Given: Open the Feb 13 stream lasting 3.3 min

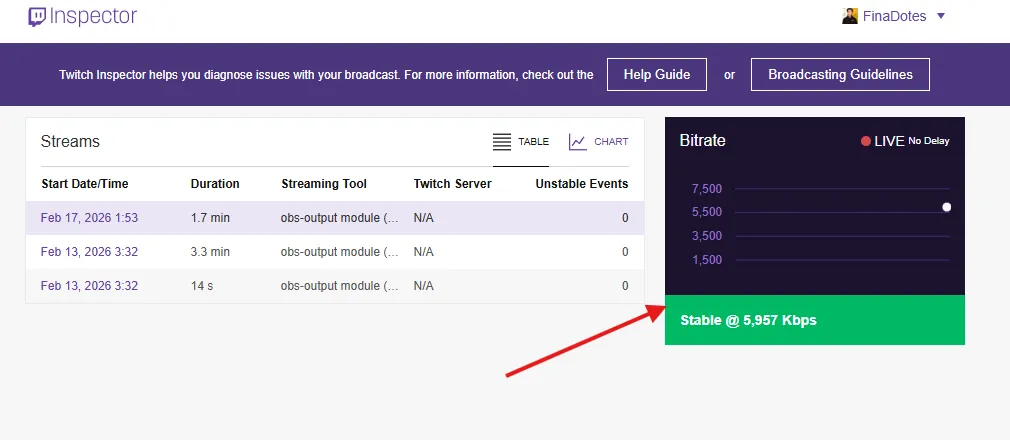Looking at the screenshot, I should [89, 252].
